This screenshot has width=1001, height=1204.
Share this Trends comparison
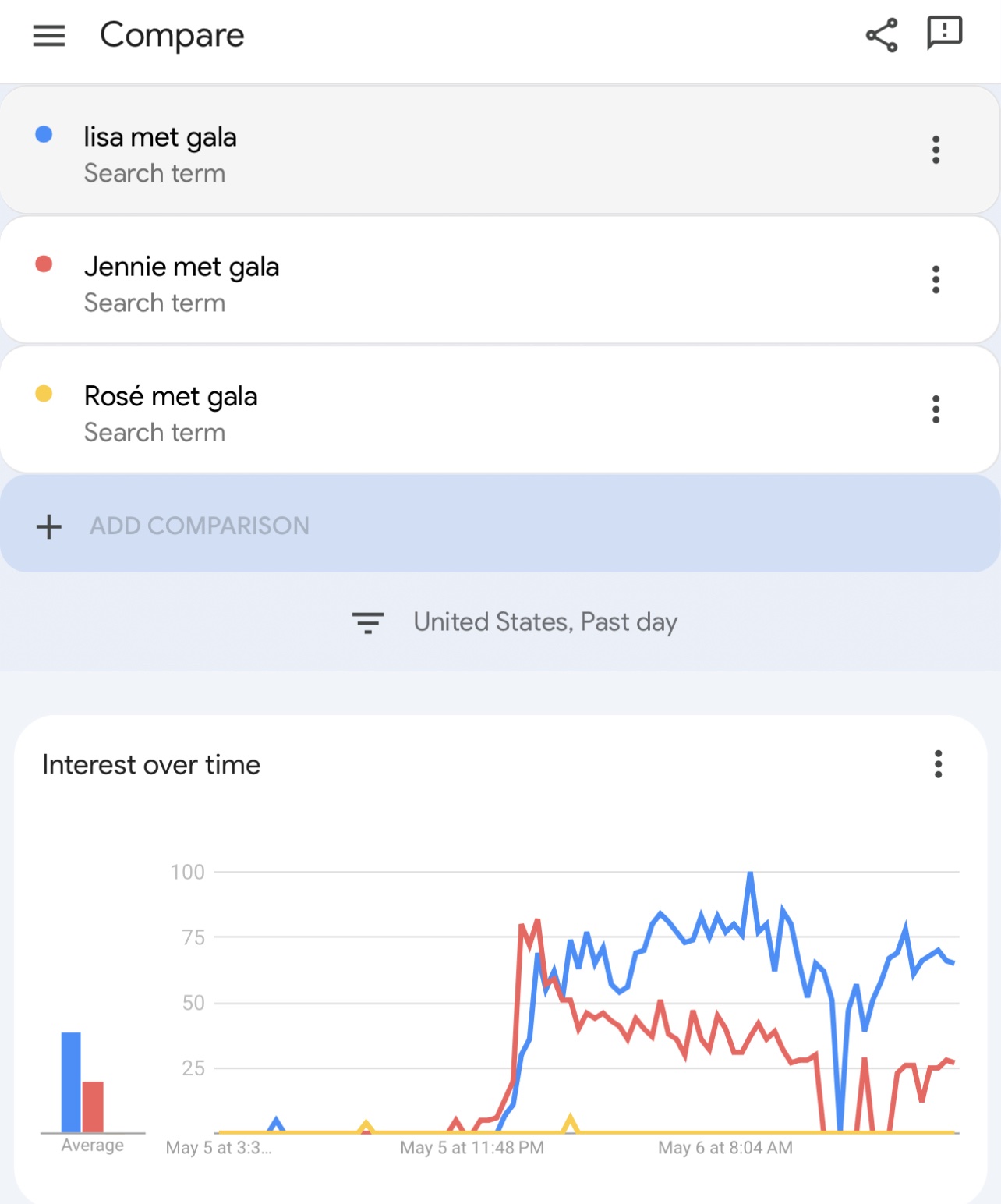(x=882, y=36)
